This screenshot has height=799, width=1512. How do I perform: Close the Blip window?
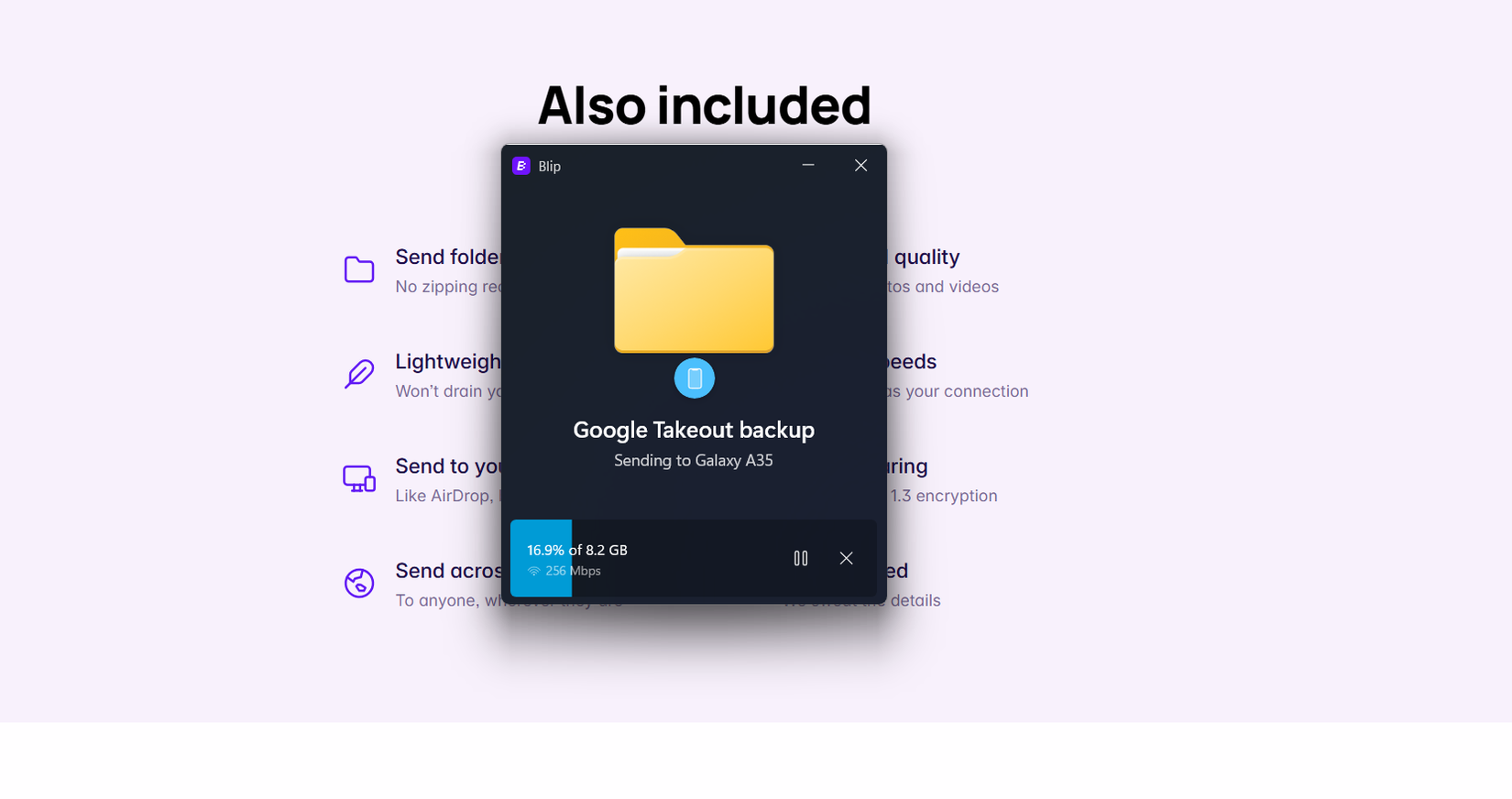click(x=860, y=165)
